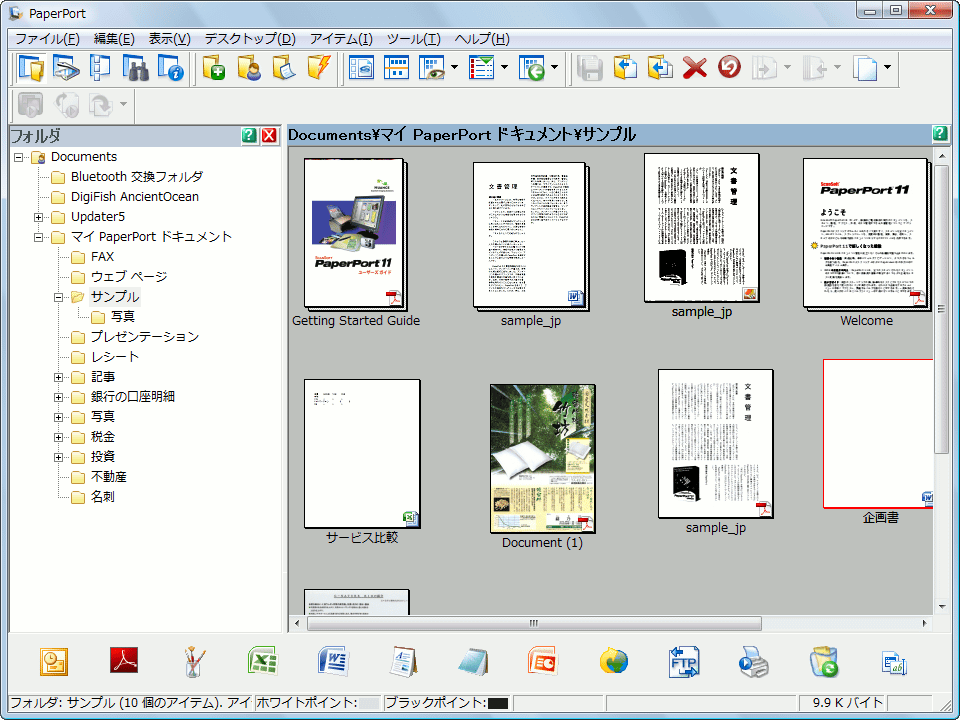Click the FTP send icon

684,662
